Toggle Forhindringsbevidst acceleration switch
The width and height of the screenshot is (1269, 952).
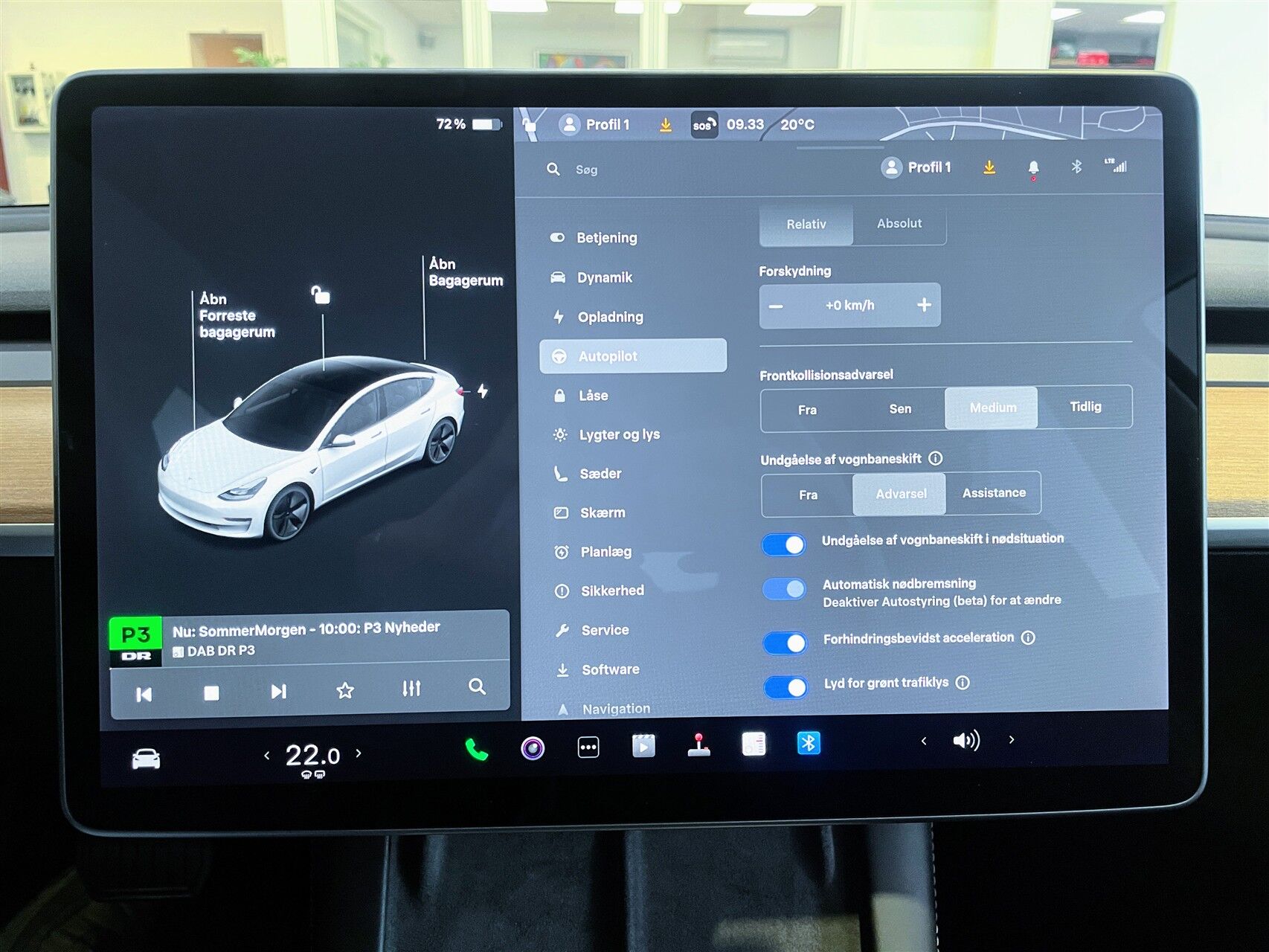tap(785, 643)
